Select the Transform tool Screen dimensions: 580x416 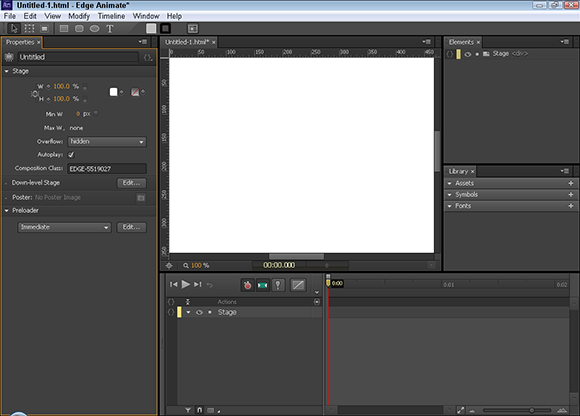(29, 28)
